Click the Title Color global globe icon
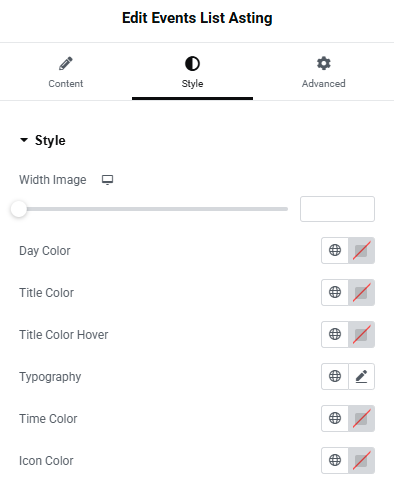 pos(335,292)
